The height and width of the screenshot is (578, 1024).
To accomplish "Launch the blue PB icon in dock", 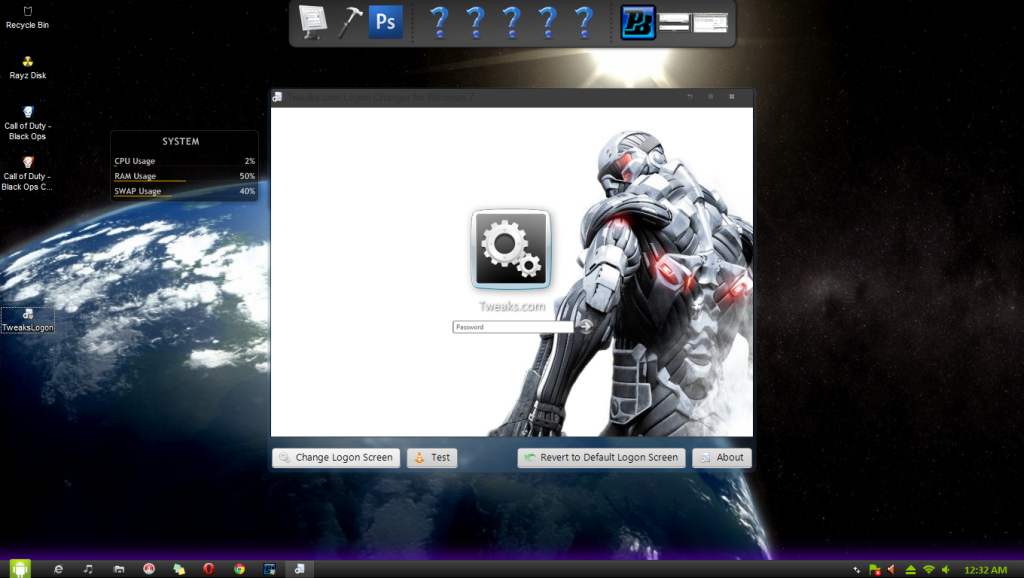I will tap(638, 22).
